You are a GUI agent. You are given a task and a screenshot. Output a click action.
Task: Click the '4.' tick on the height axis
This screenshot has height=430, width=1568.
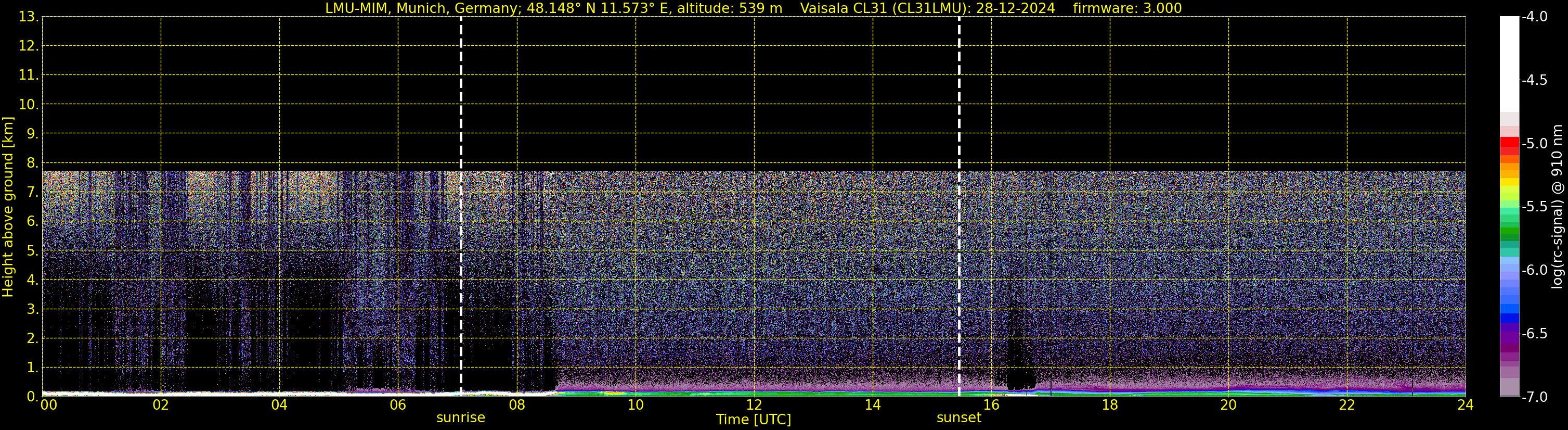(32, 280)
